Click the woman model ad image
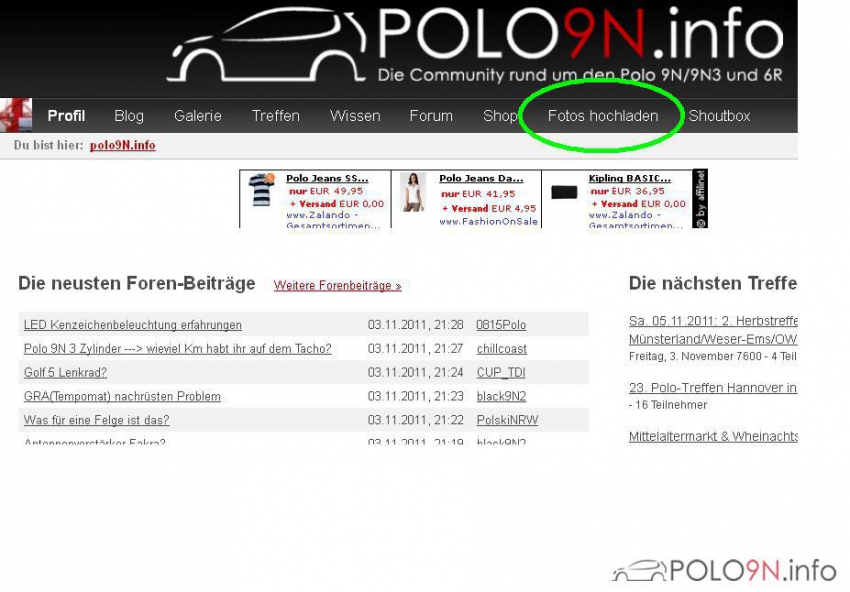 (412, 192)
